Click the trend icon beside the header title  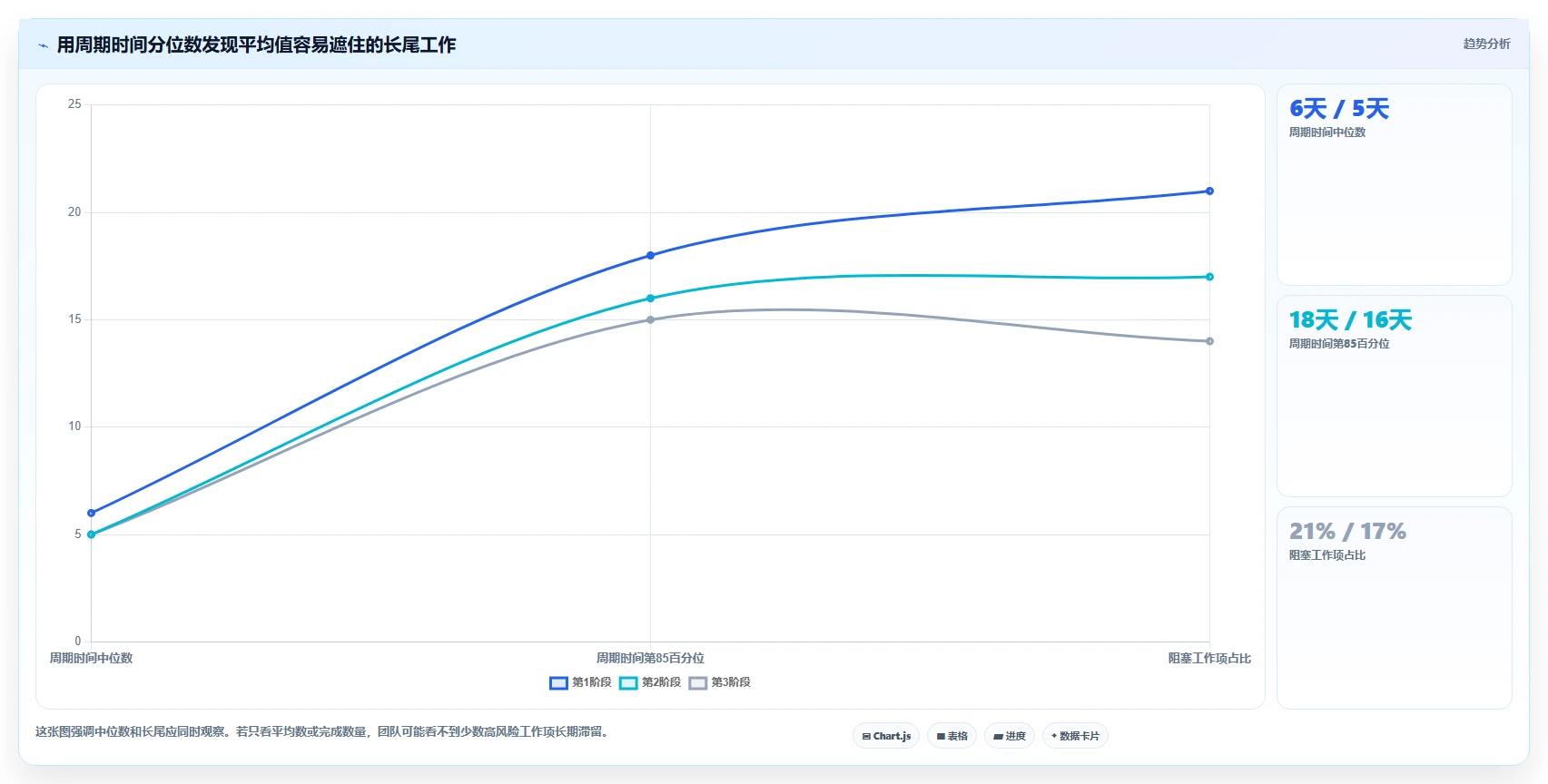pyautogui.click(x=43, y=45)
